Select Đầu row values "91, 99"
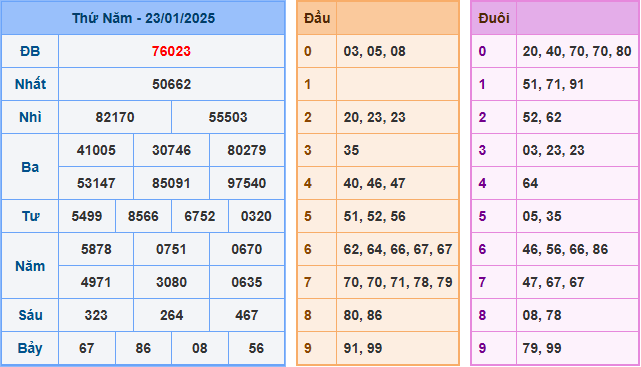The width and height of the screenshot is (641, 367). click(363, 348)
